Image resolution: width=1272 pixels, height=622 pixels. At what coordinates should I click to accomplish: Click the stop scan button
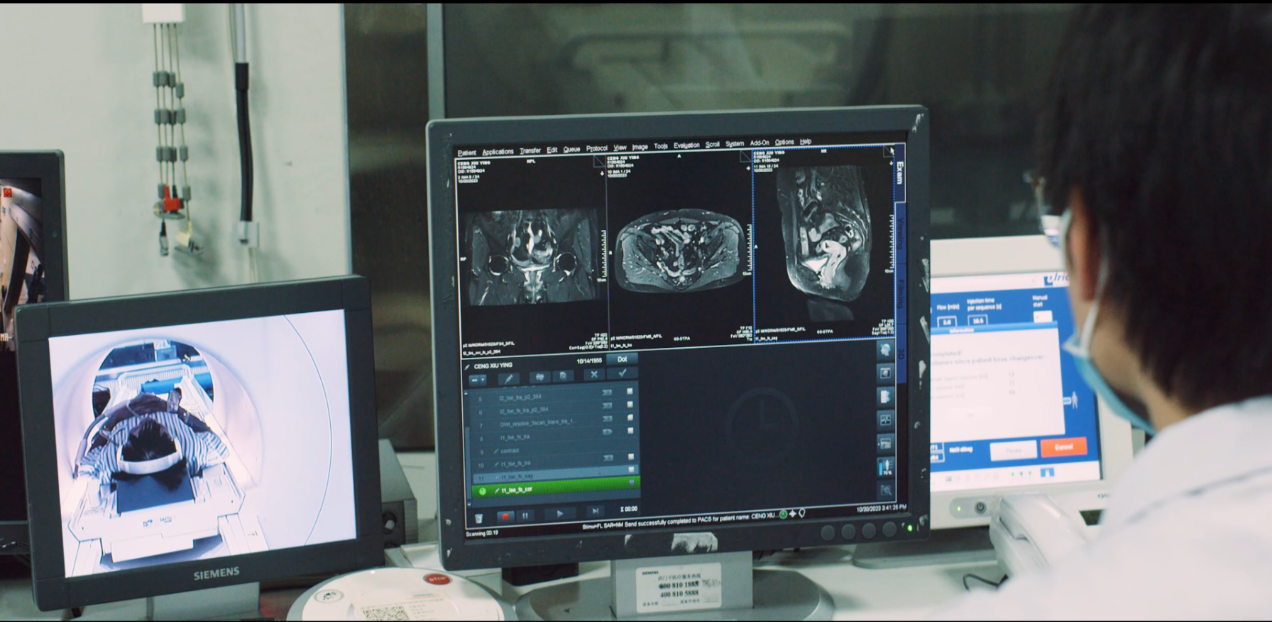[x=506, y=514]
